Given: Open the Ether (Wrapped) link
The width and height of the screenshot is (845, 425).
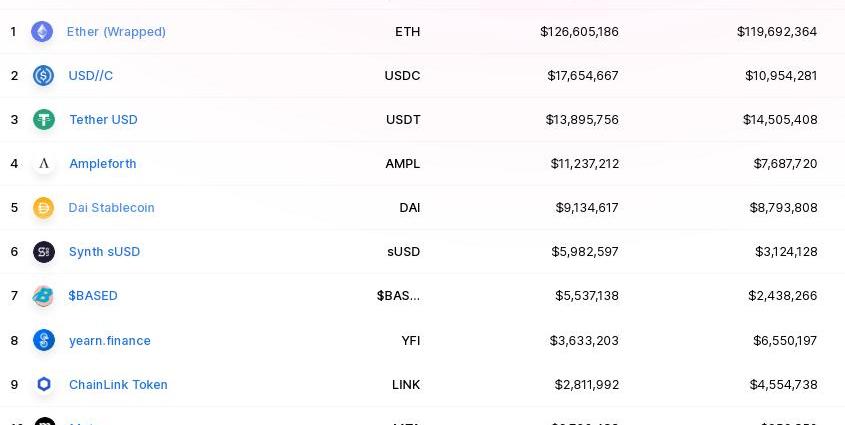Looking at the screenshot, I should [116, 32].
